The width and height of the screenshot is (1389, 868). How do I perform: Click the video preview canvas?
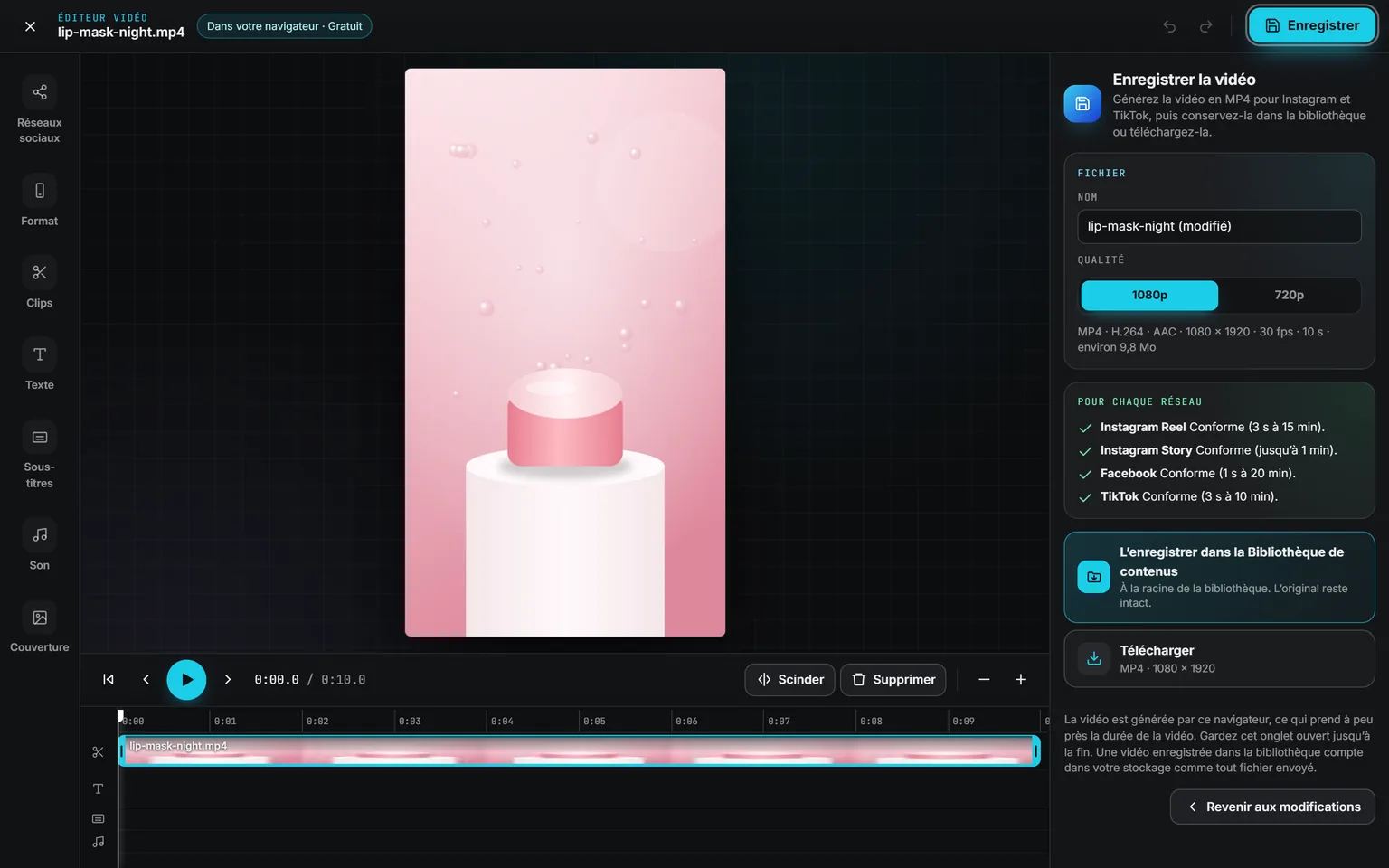(565, 353)
